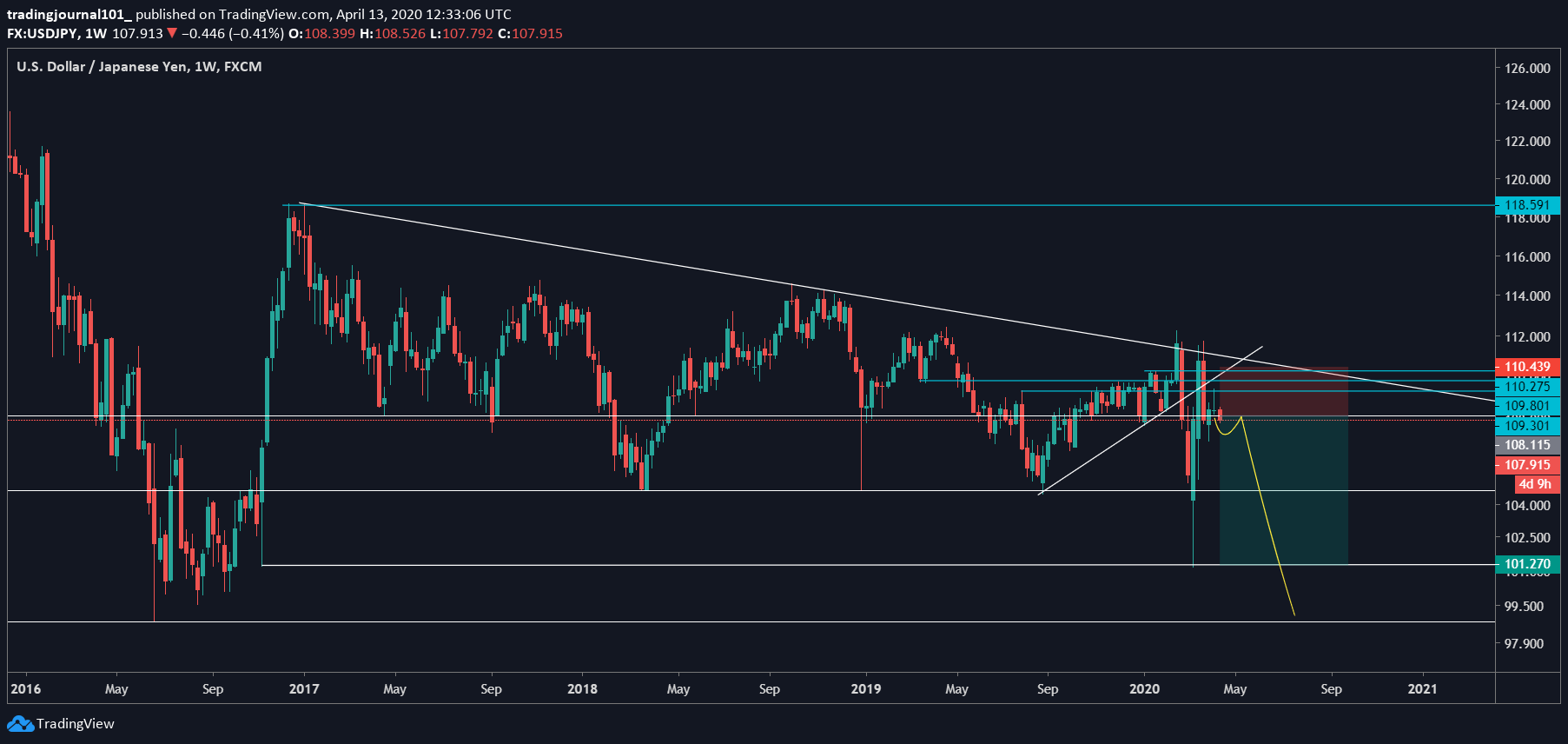Click the TradingView cloud logo icon
The height and width of the screenshot is (744, 1568).
20,723
